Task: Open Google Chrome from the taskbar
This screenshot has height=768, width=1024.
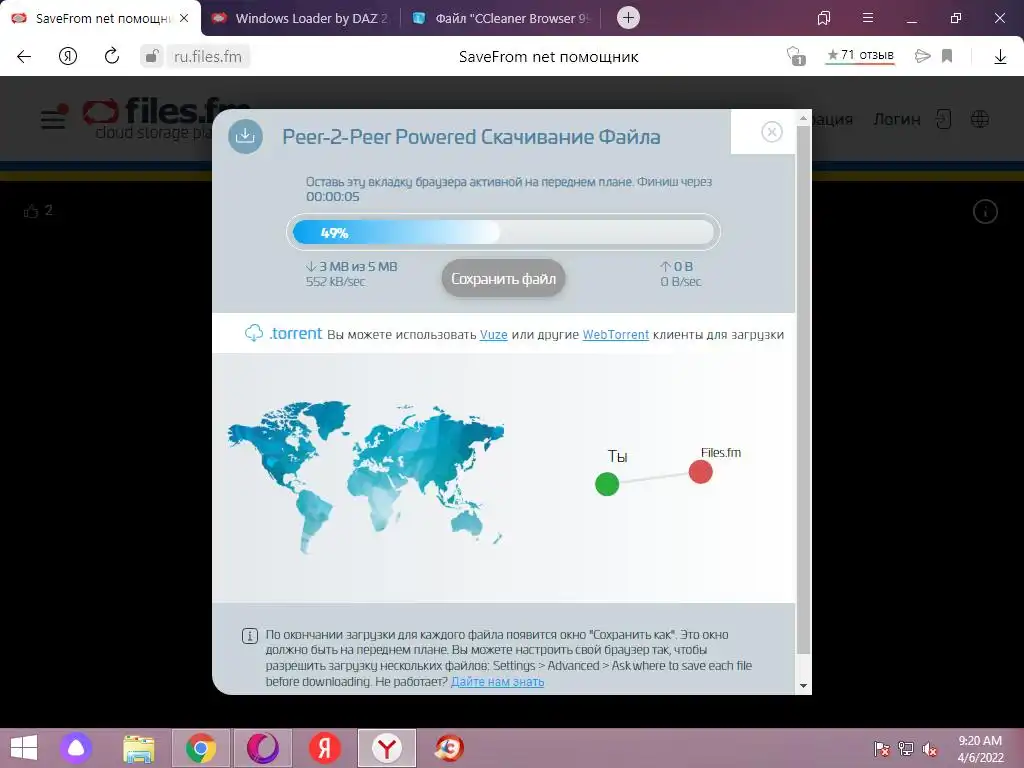Action: tap(200, 748)
